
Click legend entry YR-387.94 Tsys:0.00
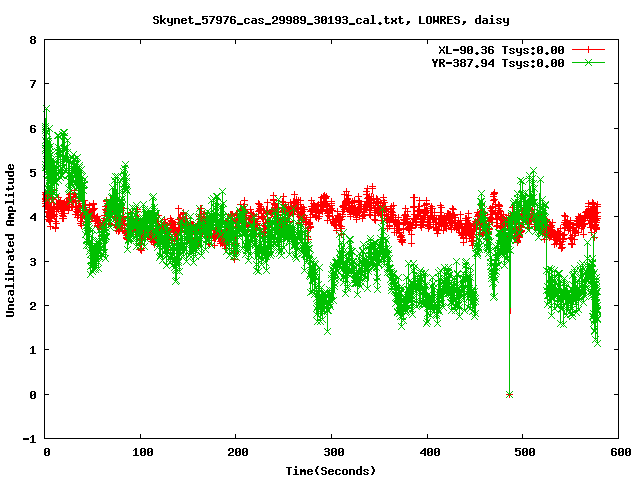tap(498, 63)
